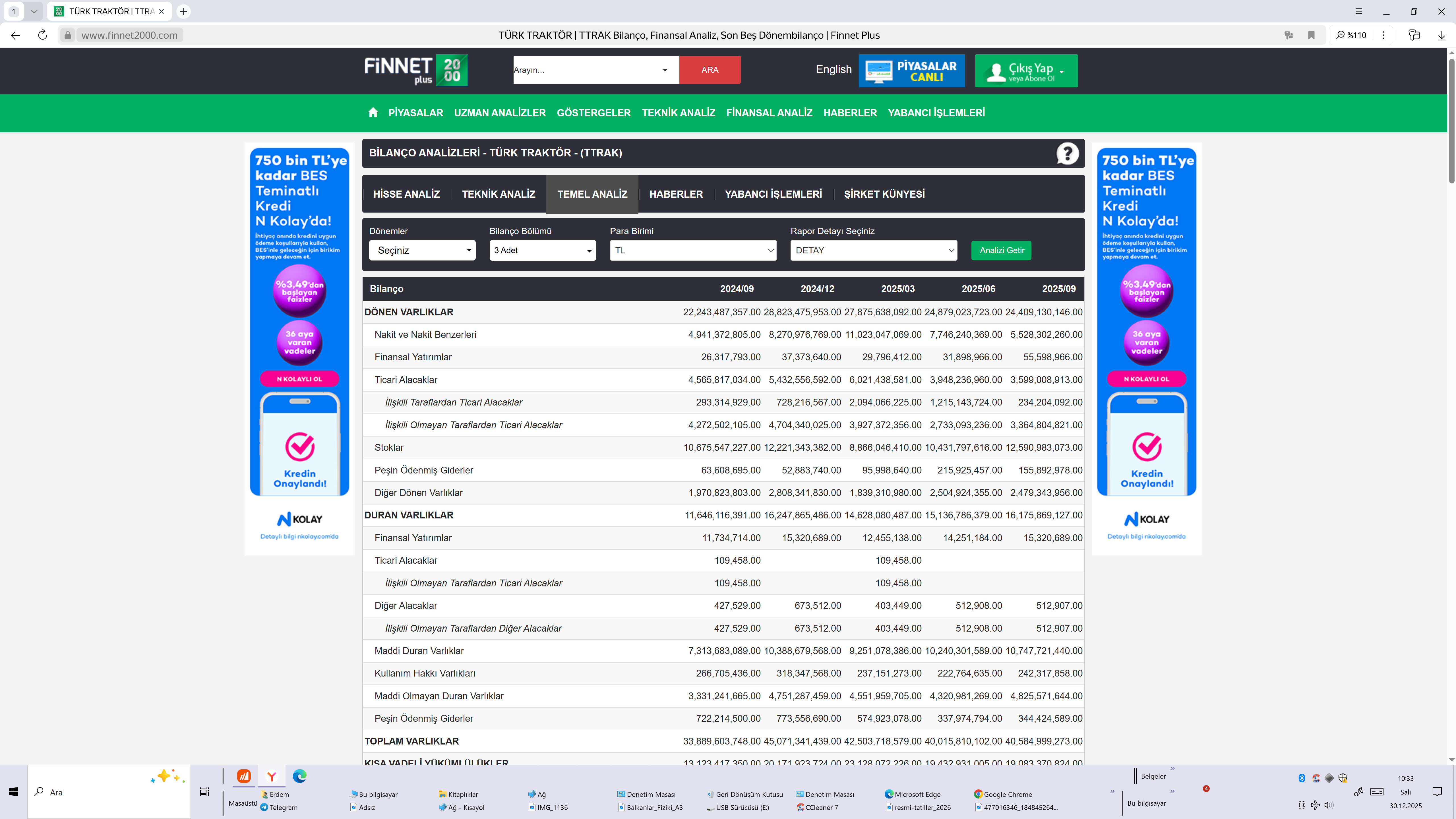1456x819 pixels.
Task: Open a new tab with the plus icon
Action: (x=183, y=11)
